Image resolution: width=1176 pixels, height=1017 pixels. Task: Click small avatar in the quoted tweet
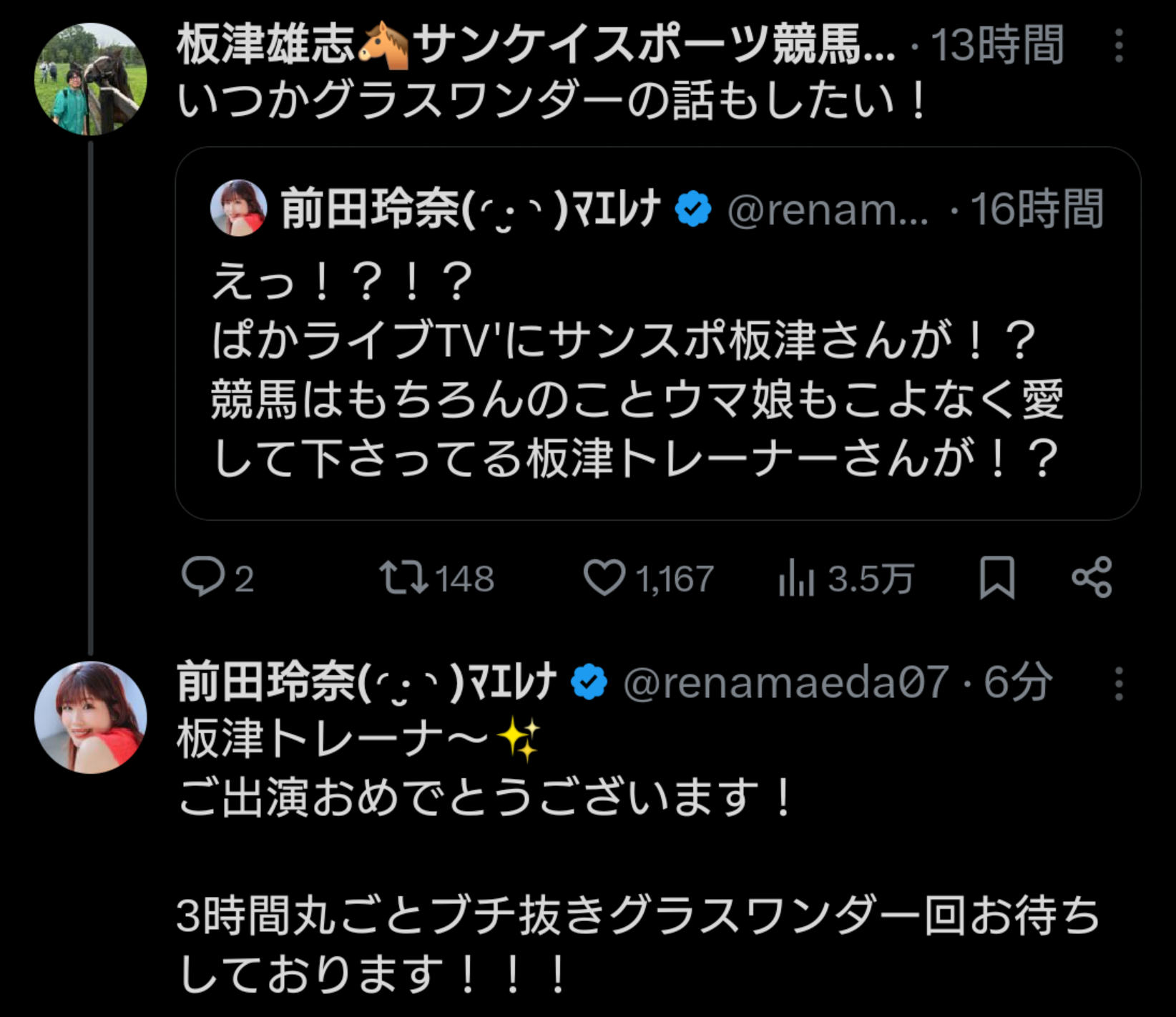pyautogui.click(x=238, y=208)
